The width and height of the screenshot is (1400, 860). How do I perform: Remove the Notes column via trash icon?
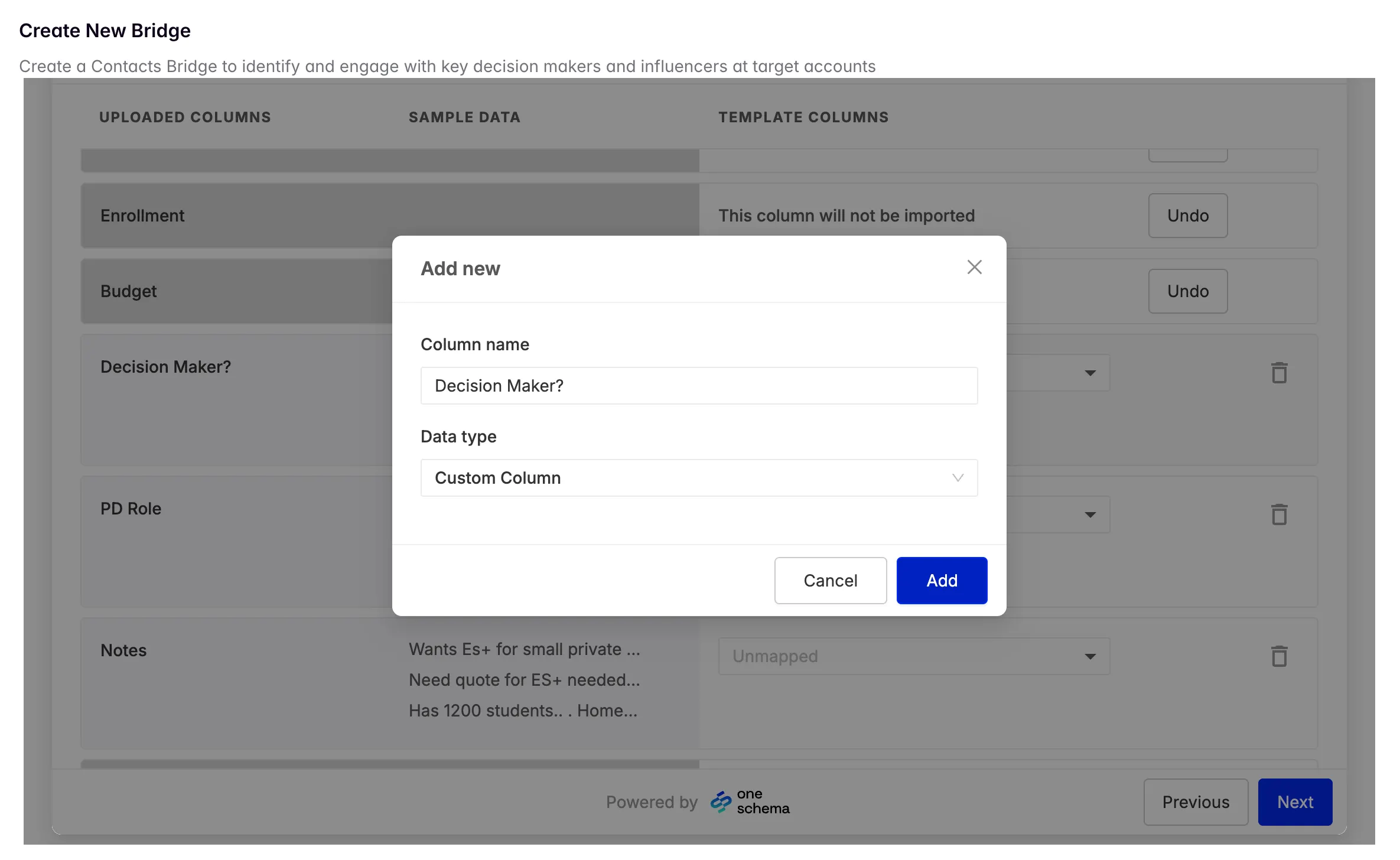click(x=1279, y=656)
